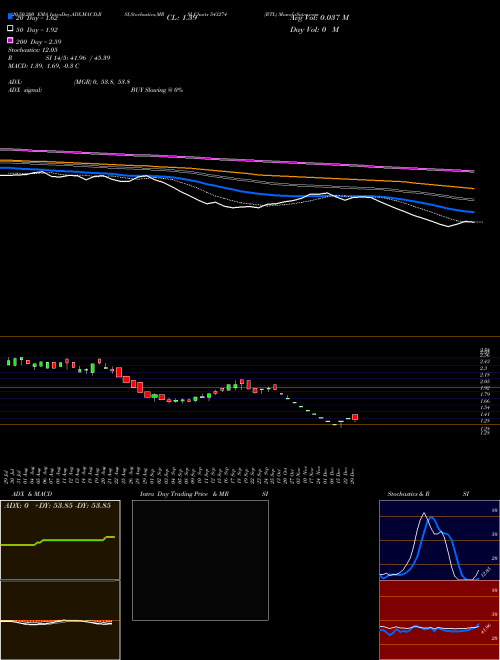500x660 pixels.
Task: Click the blue 20 Day legend swatch
Action: tap(10, 17)
